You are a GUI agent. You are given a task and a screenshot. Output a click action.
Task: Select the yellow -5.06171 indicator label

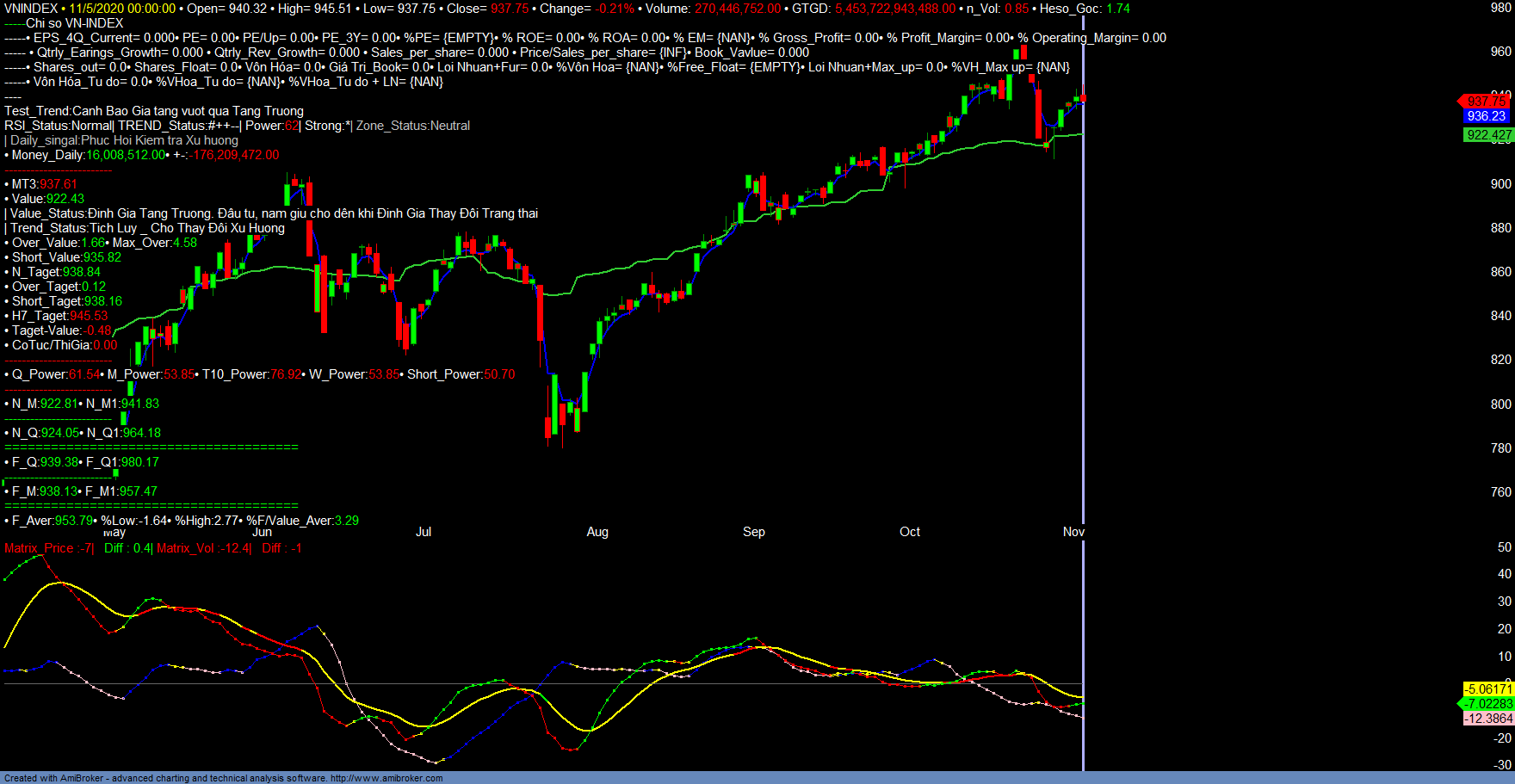tap(1488, 689)
